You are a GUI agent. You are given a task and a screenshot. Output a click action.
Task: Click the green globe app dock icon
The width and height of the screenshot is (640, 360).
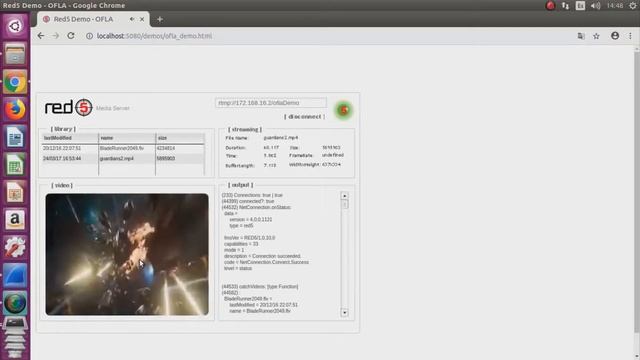pyautogui.click(x=15, y=303)
